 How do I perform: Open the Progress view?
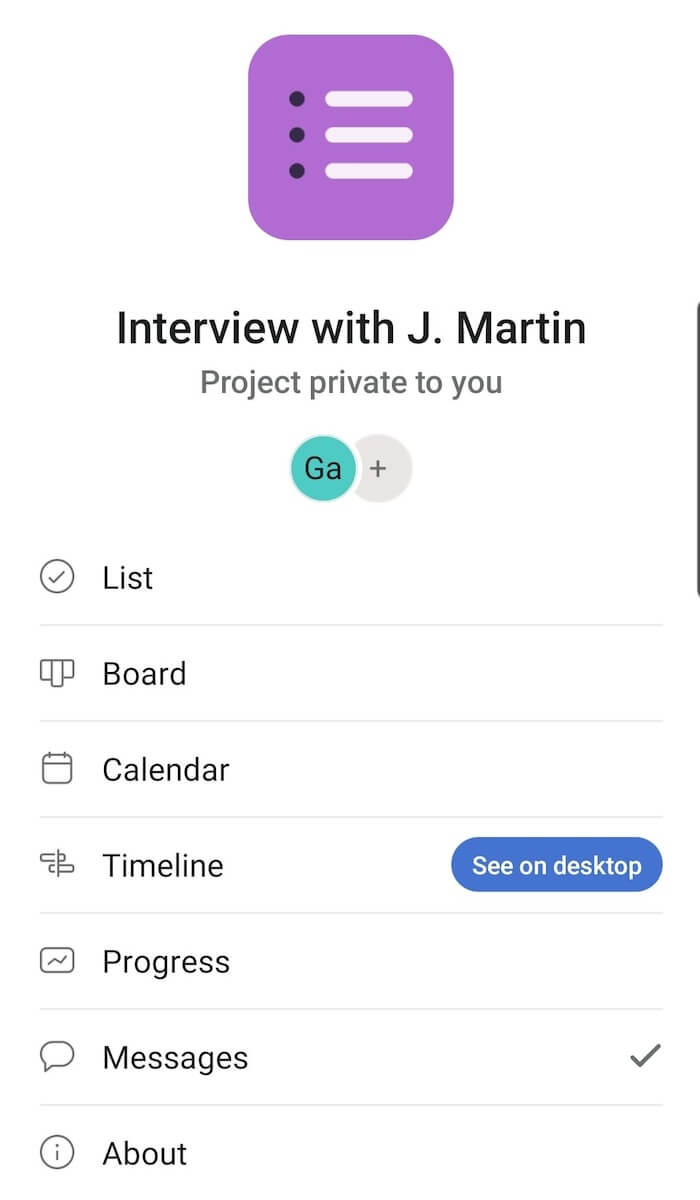[x=166, y=962]
